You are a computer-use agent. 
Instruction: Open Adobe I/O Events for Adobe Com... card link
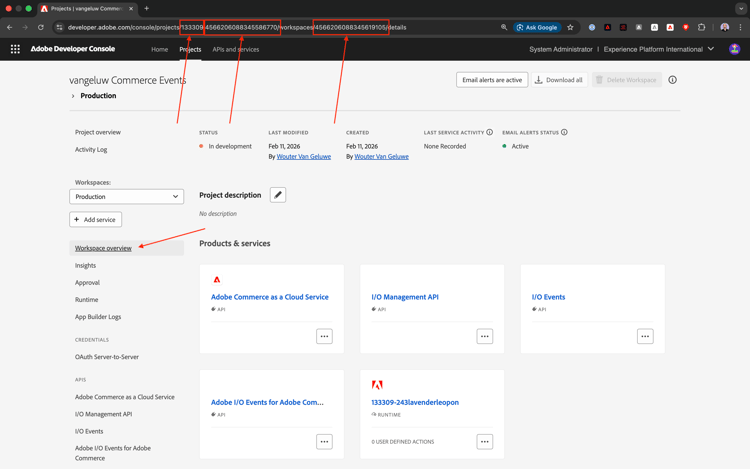[x=267, y=403]
